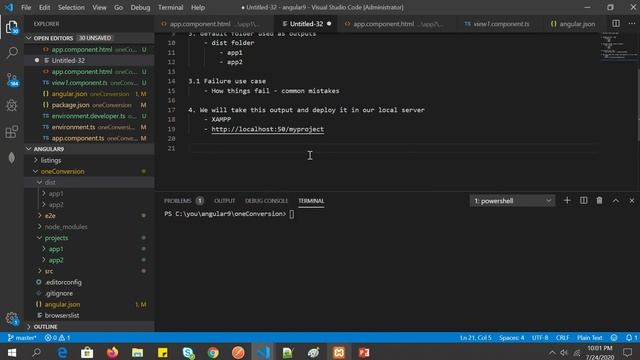Expand the node_modules folder

coord(89,227)
